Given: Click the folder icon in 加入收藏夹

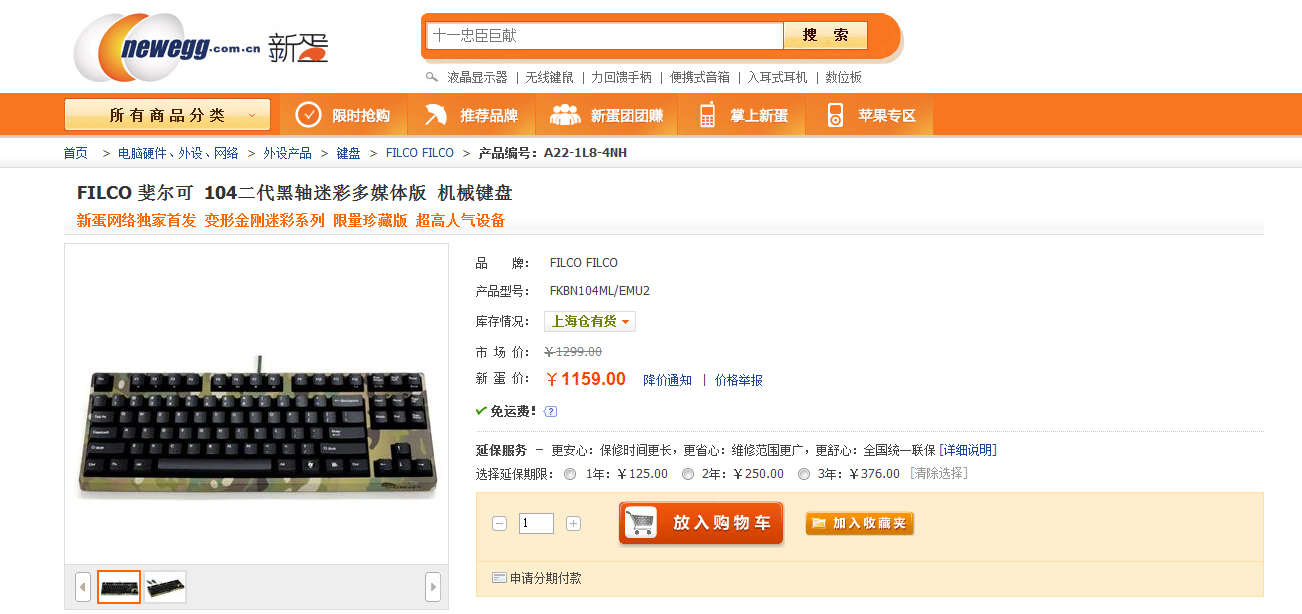Looking at the screenshot, I should pyautogui.click(x=819, y=523).
